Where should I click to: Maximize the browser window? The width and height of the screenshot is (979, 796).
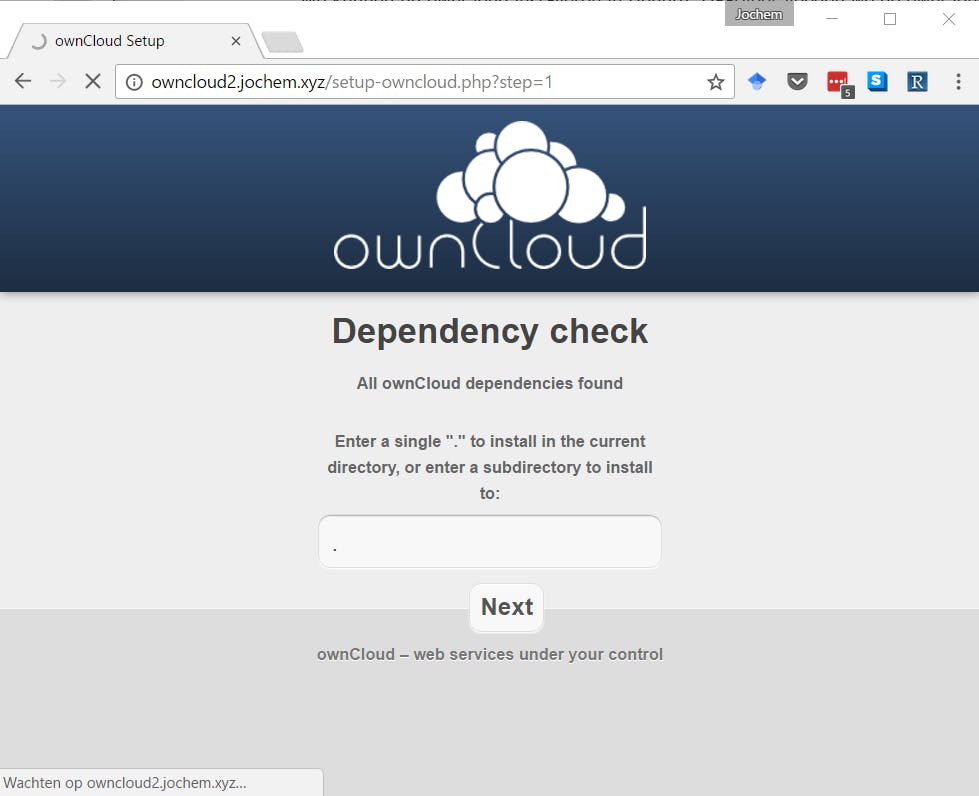[x=890, y=19]
